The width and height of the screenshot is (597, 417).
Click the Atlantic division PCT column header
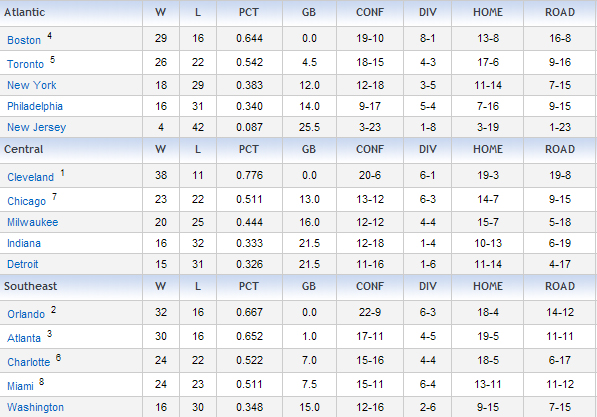pyautogui.click(x=249, y=12)
